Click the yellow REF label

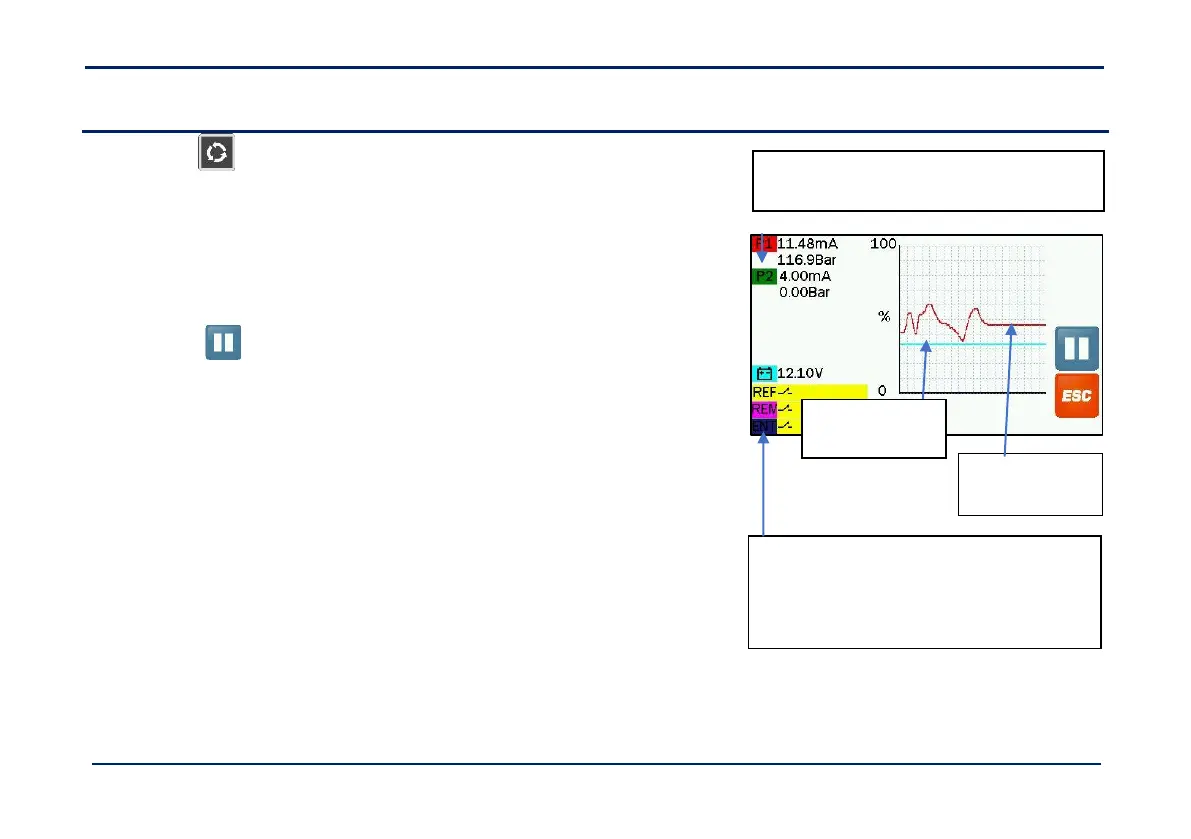pyautogui.click(x=764, y=393)
